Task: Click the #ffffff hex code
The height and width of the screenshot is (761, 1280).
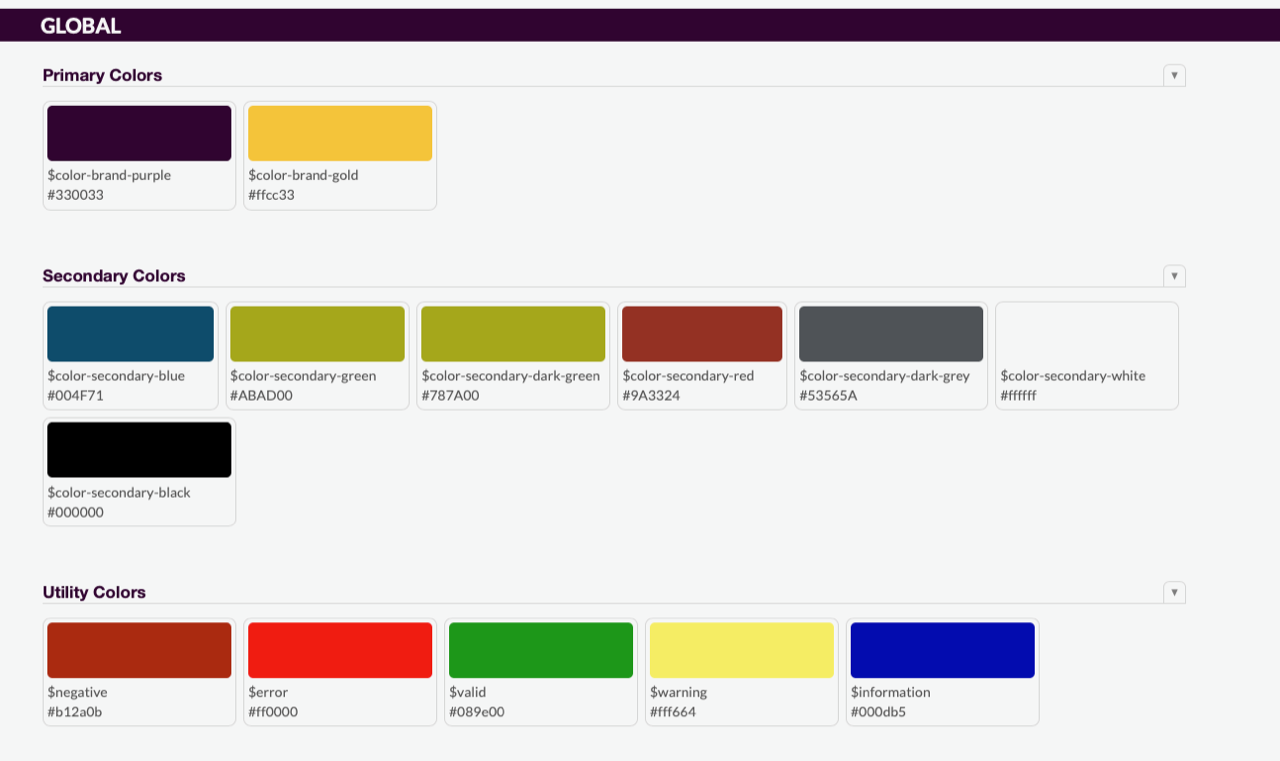Action: tap(1018, 396)
